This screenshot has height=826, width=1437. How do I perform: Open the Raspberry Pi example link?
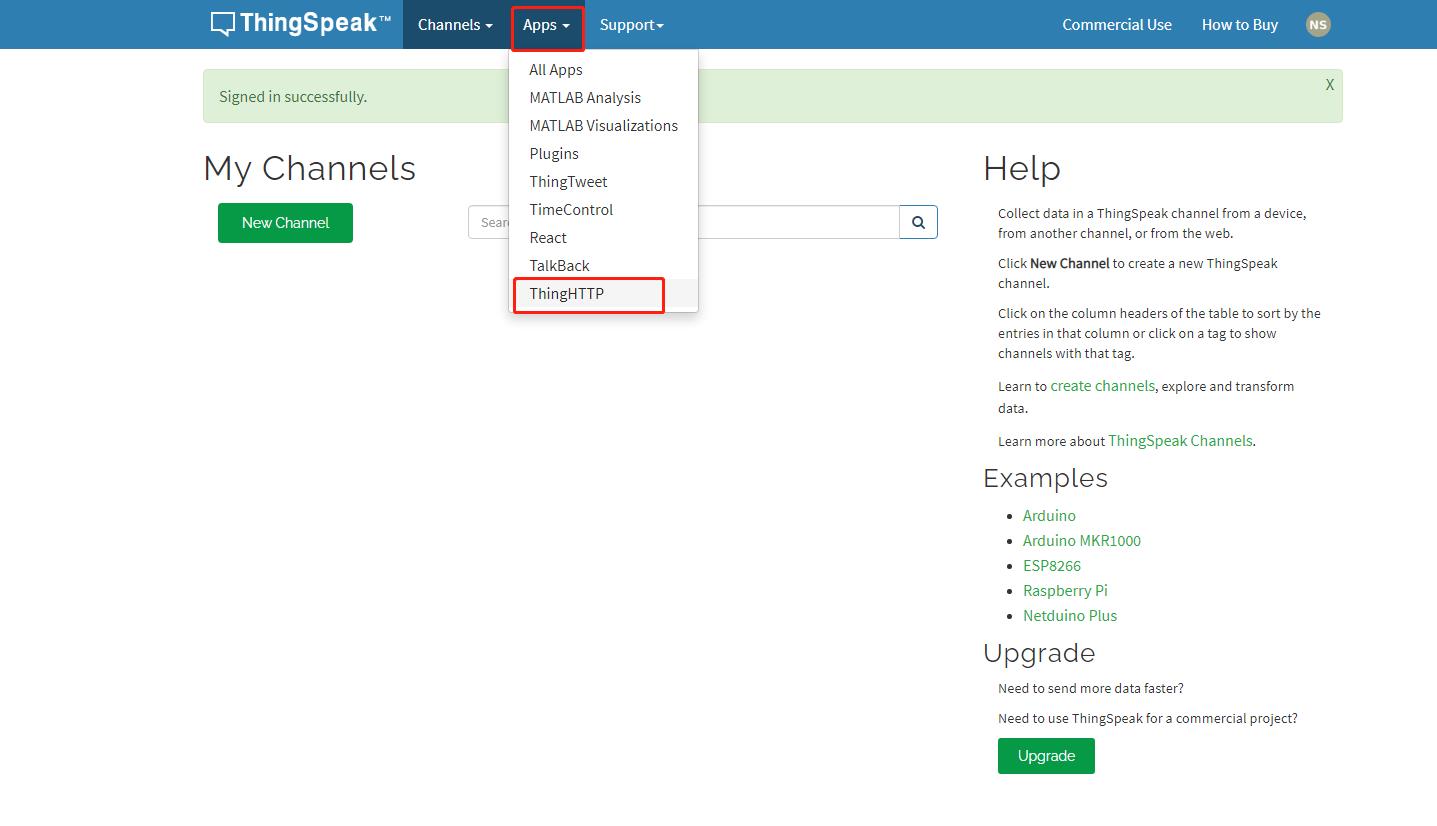pyautogui.click(x=1064, y=590)
